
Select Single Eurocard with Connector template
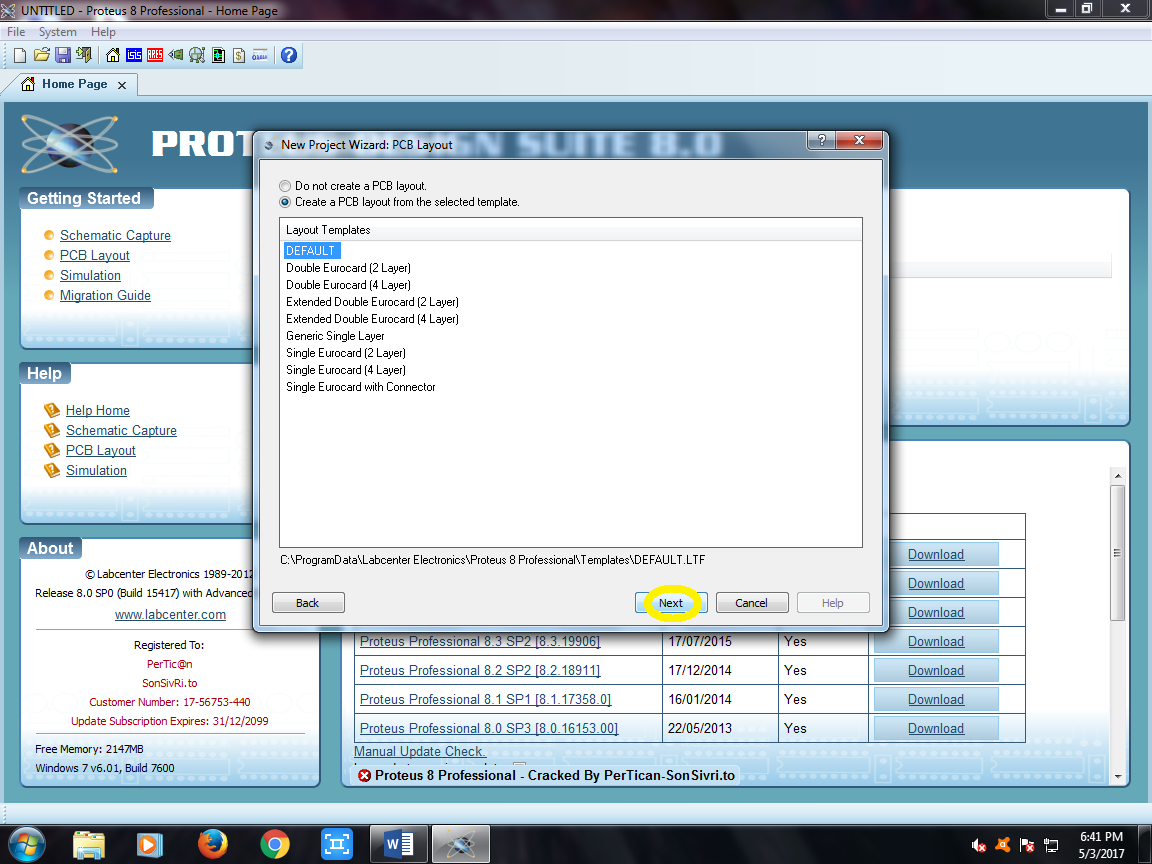pos(361,386)
